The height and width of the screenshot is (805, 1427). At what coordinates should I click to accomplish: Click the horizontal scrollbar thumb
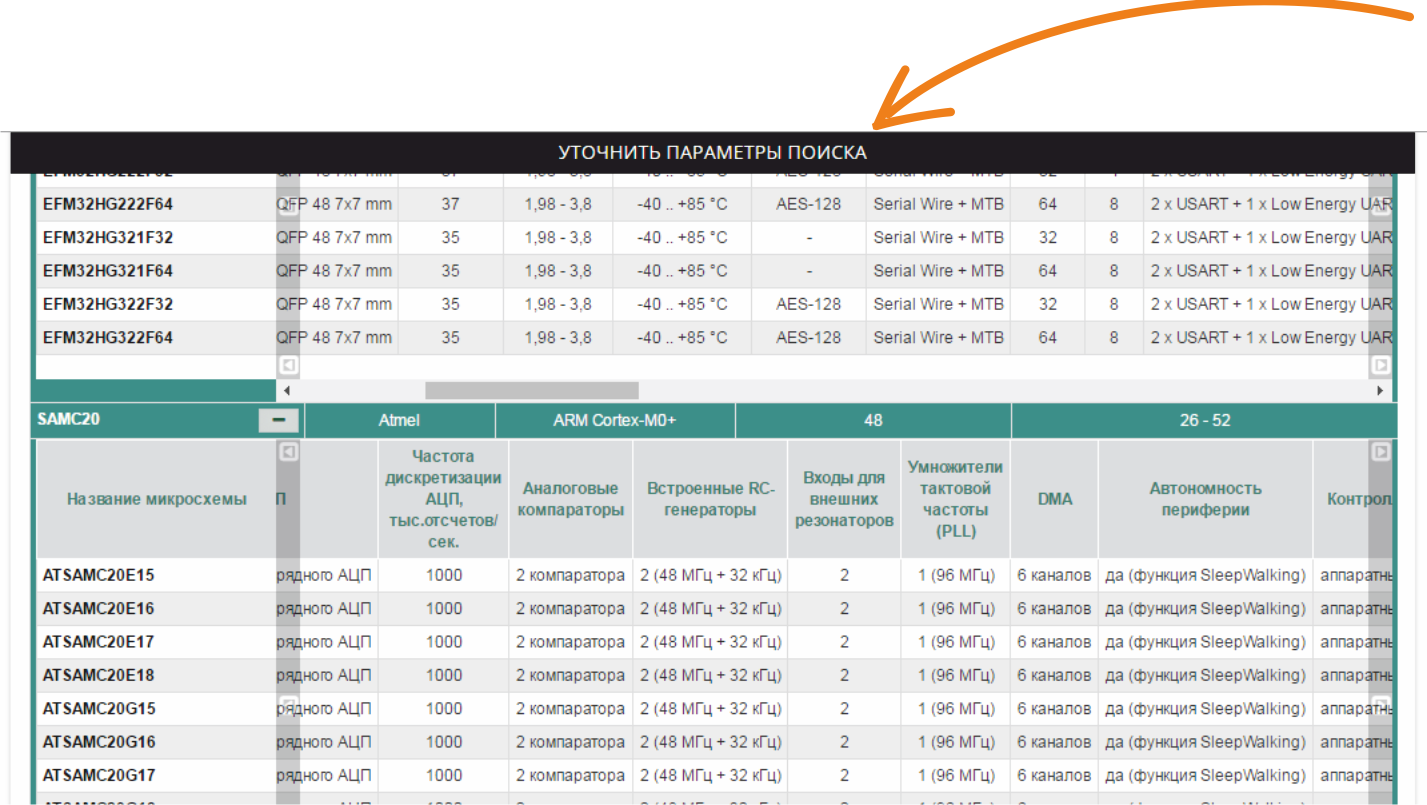[x=531, y=390]
